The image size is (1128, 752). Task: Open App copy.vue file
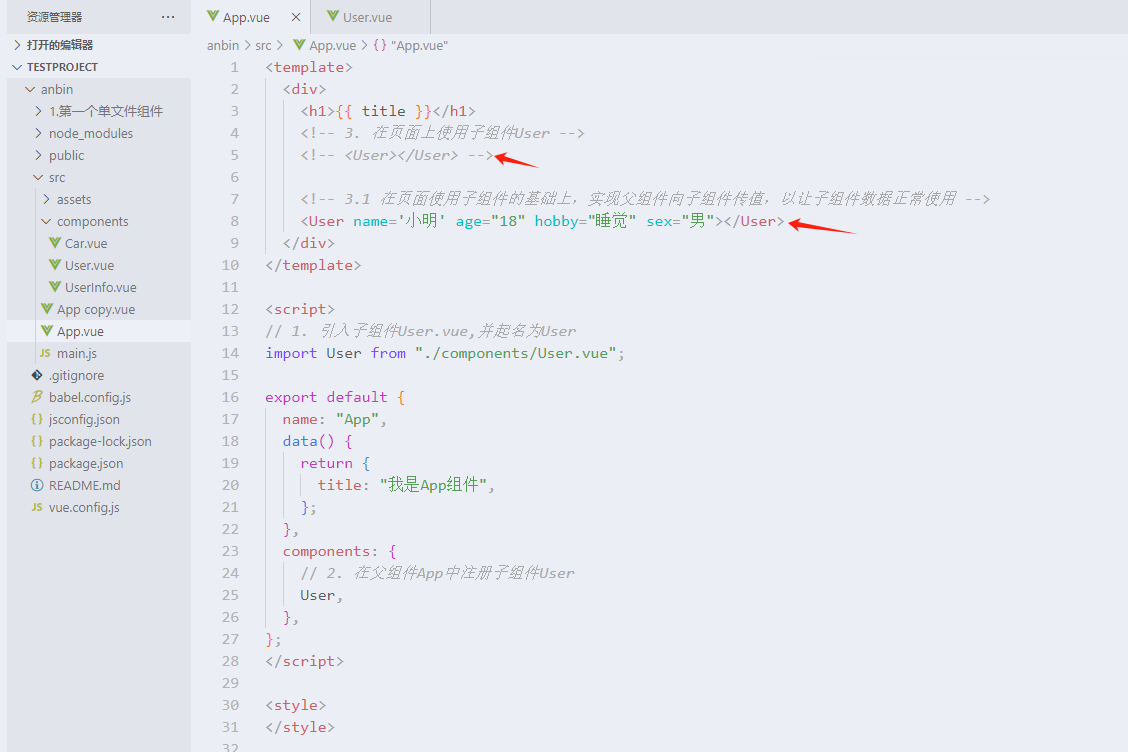(99, 309)
